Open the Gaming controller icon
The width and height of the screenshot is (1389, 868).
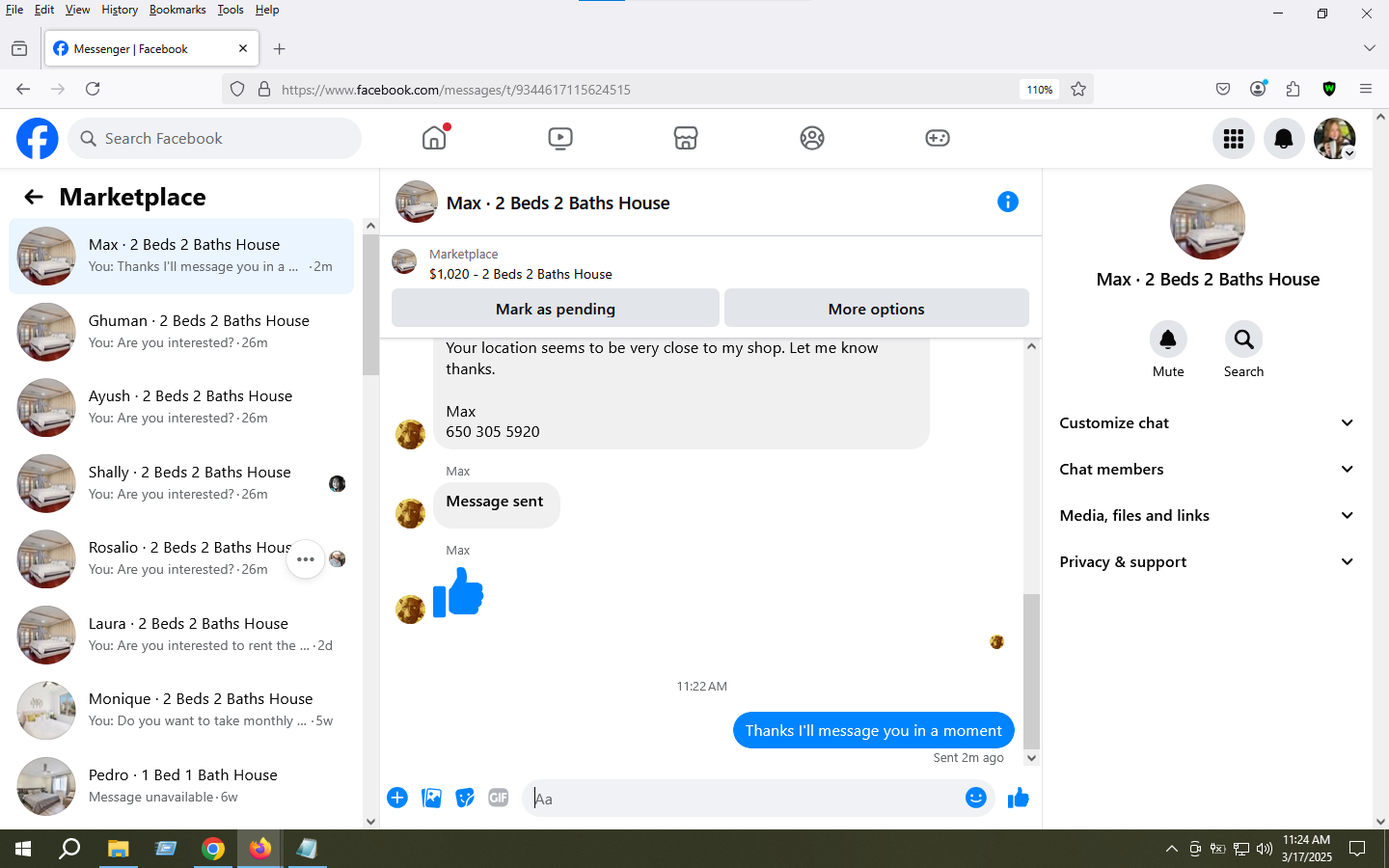(x=938, y=138)
